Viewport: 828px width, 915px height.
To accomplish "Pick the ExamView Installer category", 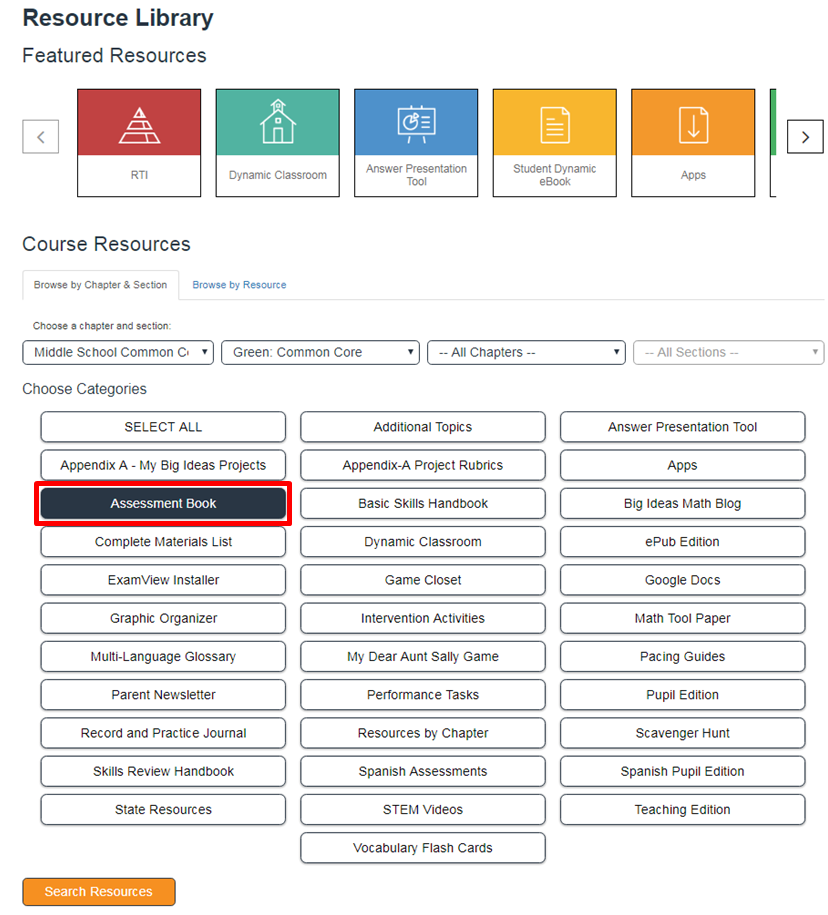I will pos(163,580).
